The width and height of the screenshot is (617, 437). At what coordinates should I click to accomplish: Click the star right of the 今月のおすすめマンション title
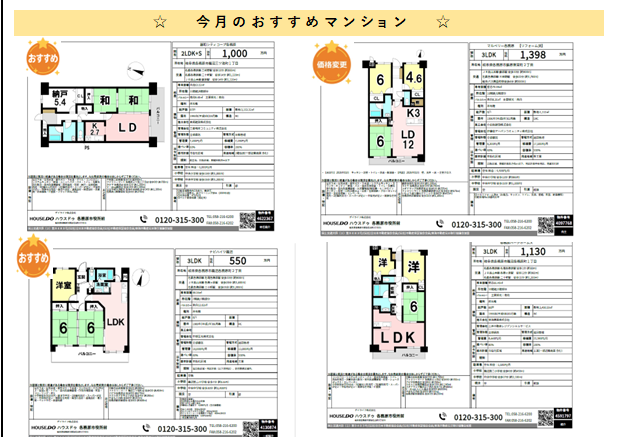[x=443, y=22]
